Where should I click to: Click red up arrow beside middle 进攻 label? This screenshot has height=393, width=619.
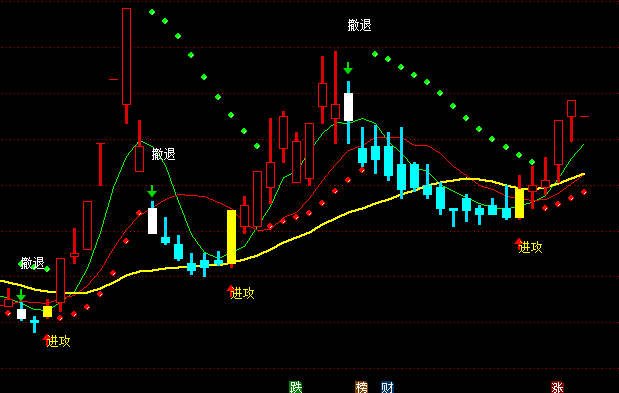click(231, 289)
